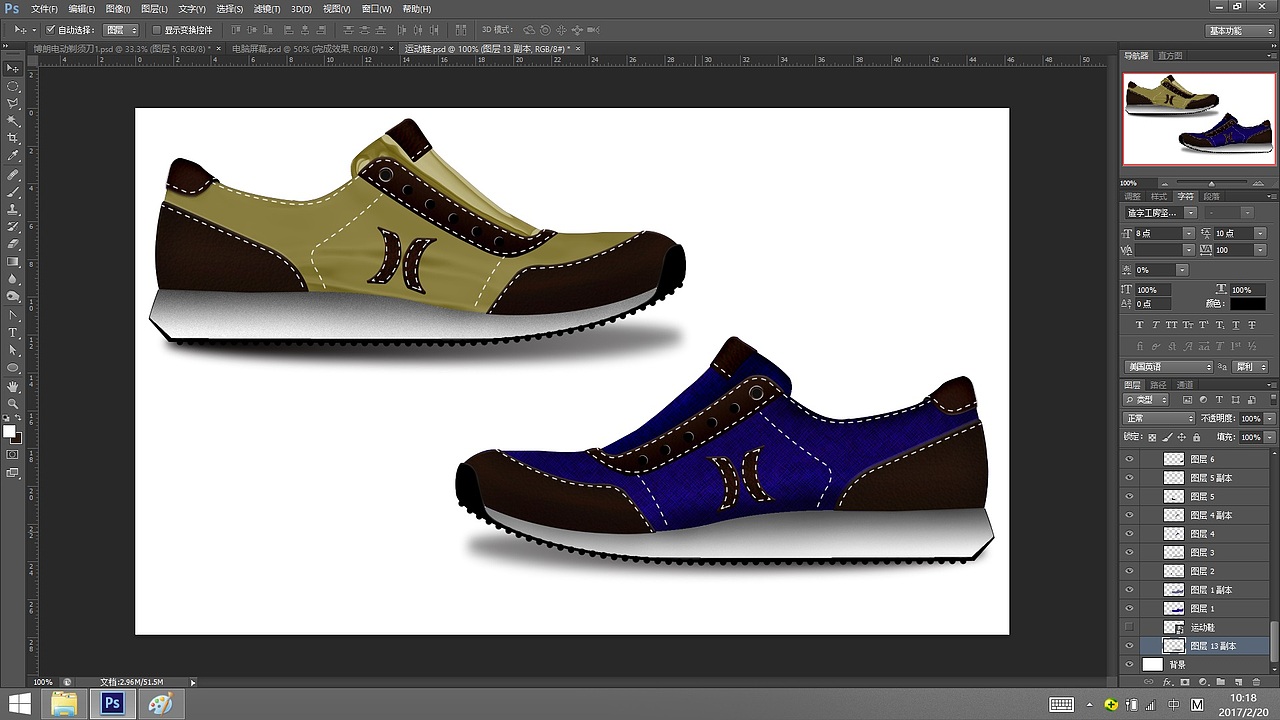Add a layer style with fx icon
This screenshot has height=720, width=1280.
1166,682
